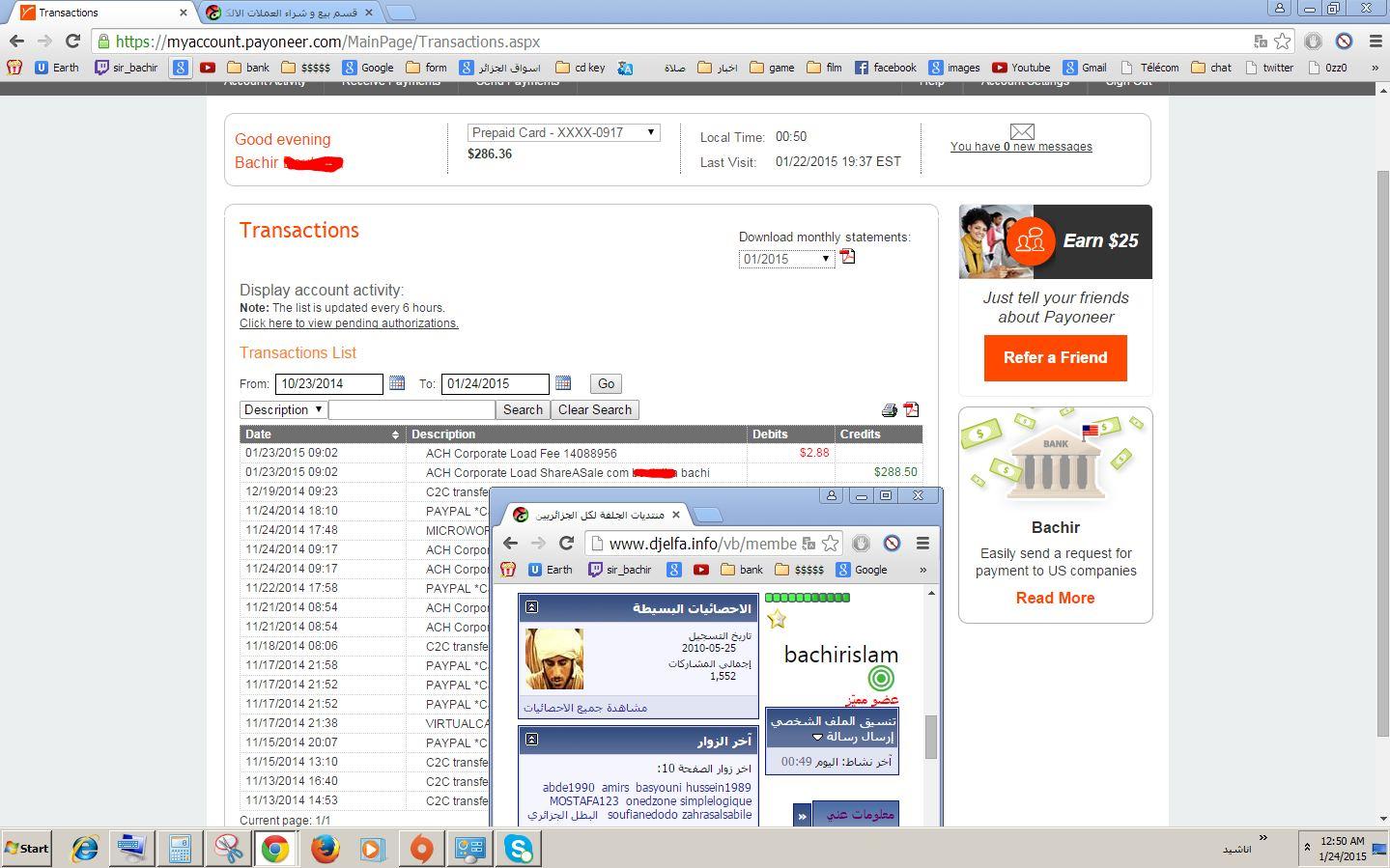Click the Start button

tap(27, 849)
